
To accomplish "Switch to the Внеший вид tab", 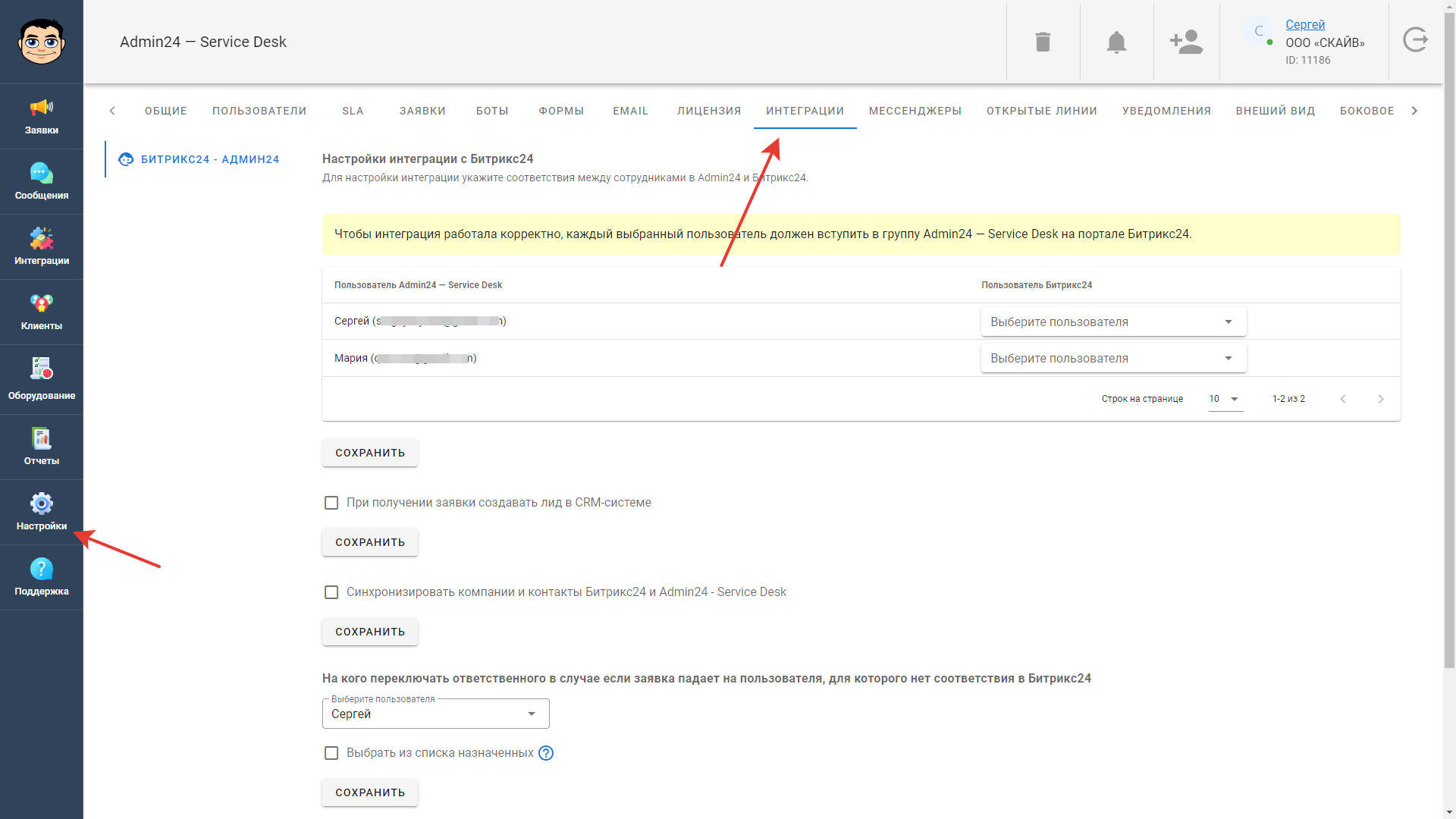I will tap(1276, 111).
